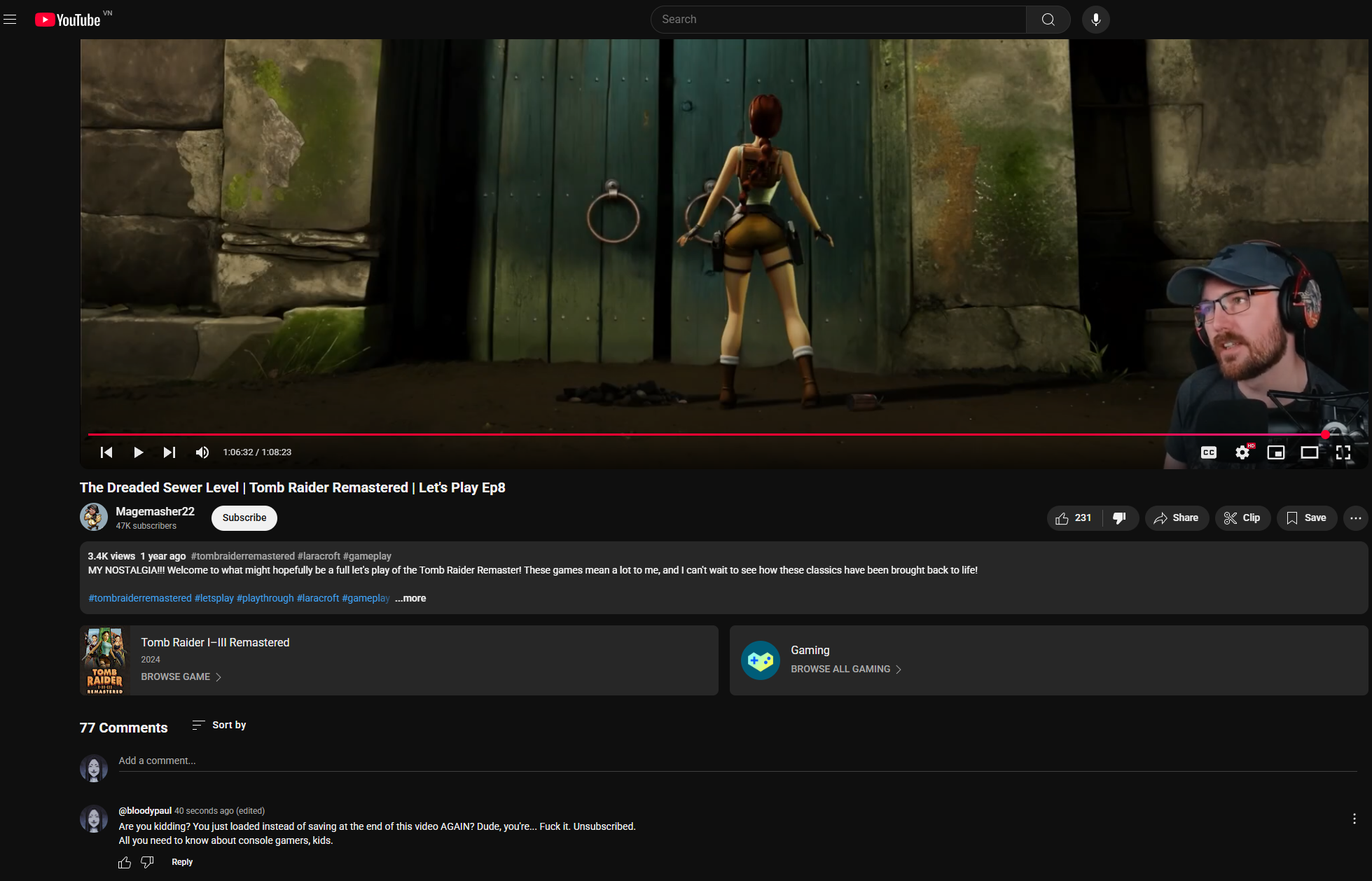Go to the previous video
The width and height of the screenshot is (1372, 881).
click(106, 452)
